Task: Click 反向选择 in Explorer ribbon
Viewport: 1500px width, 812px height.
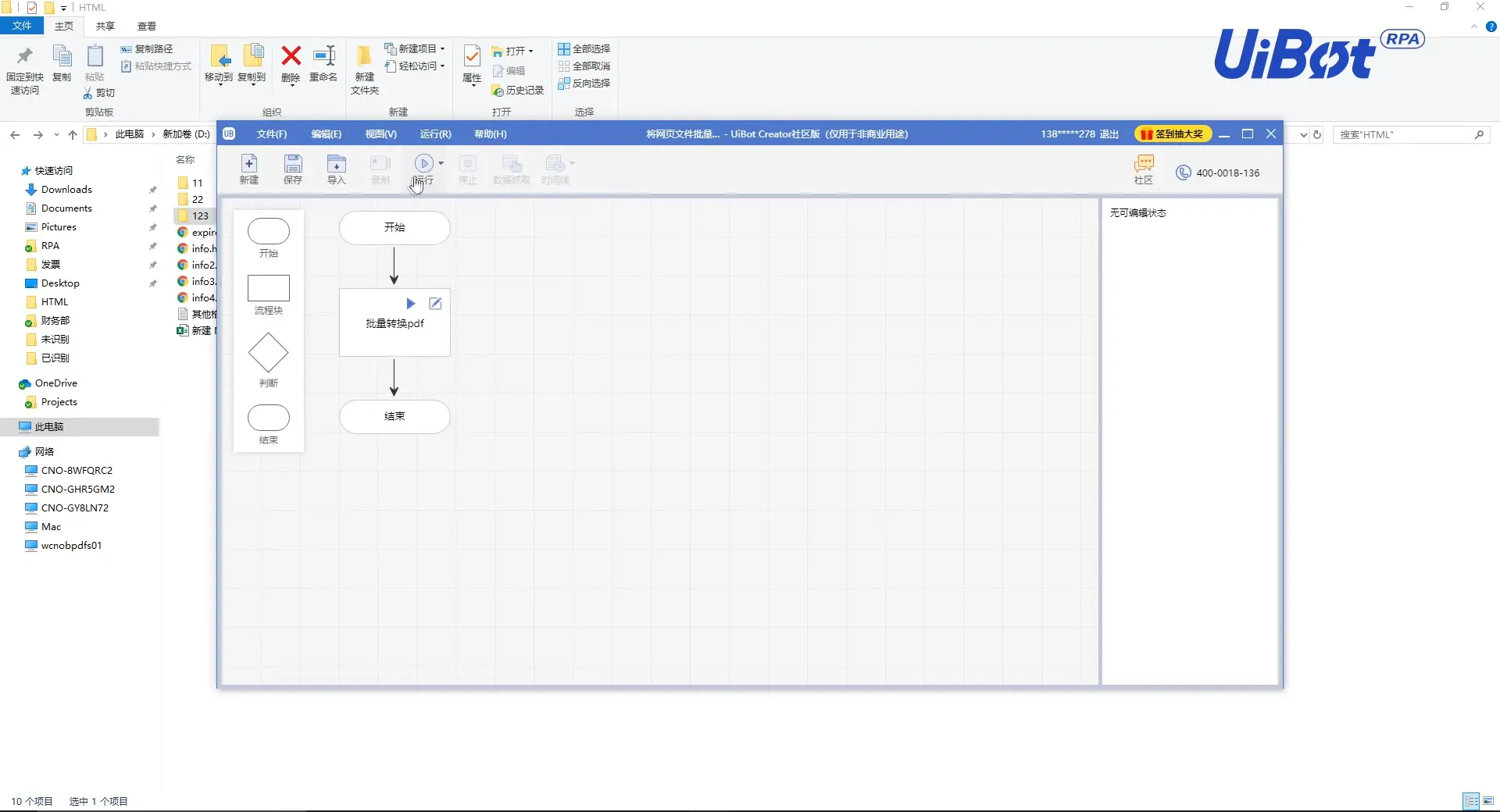Action: point(584,84)
